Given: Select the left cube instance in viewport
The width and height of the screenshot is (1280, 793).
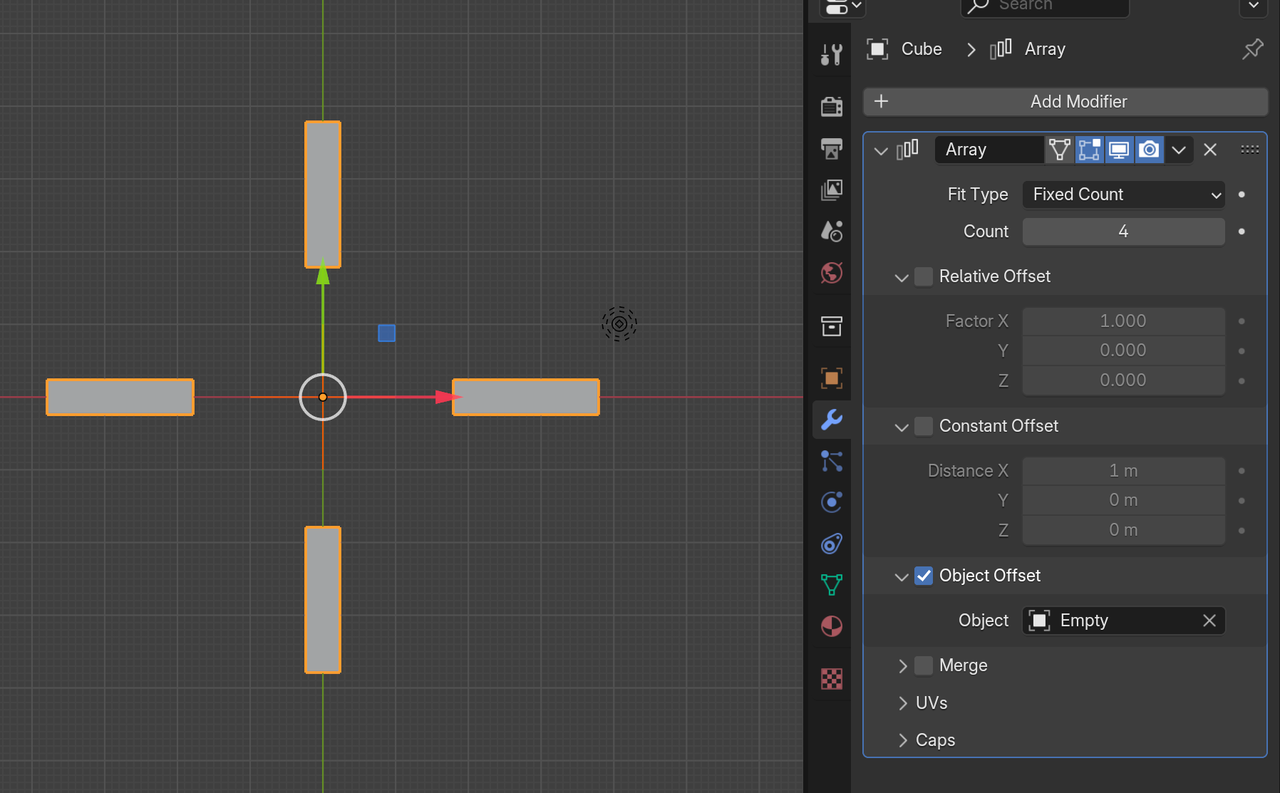Looking at the screenshot, I should pyautogui.click(x=120, y=397).
